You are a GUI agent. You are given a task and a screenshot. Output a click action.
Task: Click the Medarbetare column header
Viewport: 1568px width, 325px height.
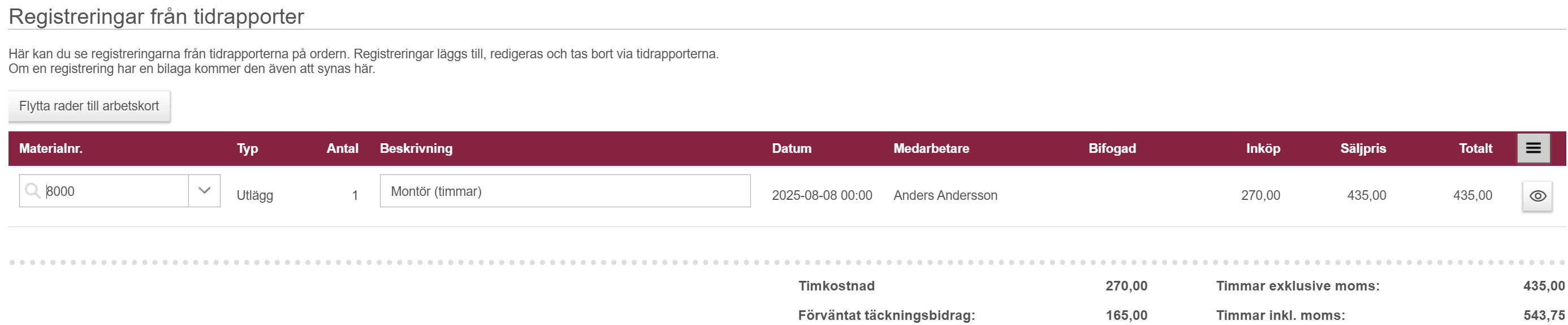[x=931, y=148]
